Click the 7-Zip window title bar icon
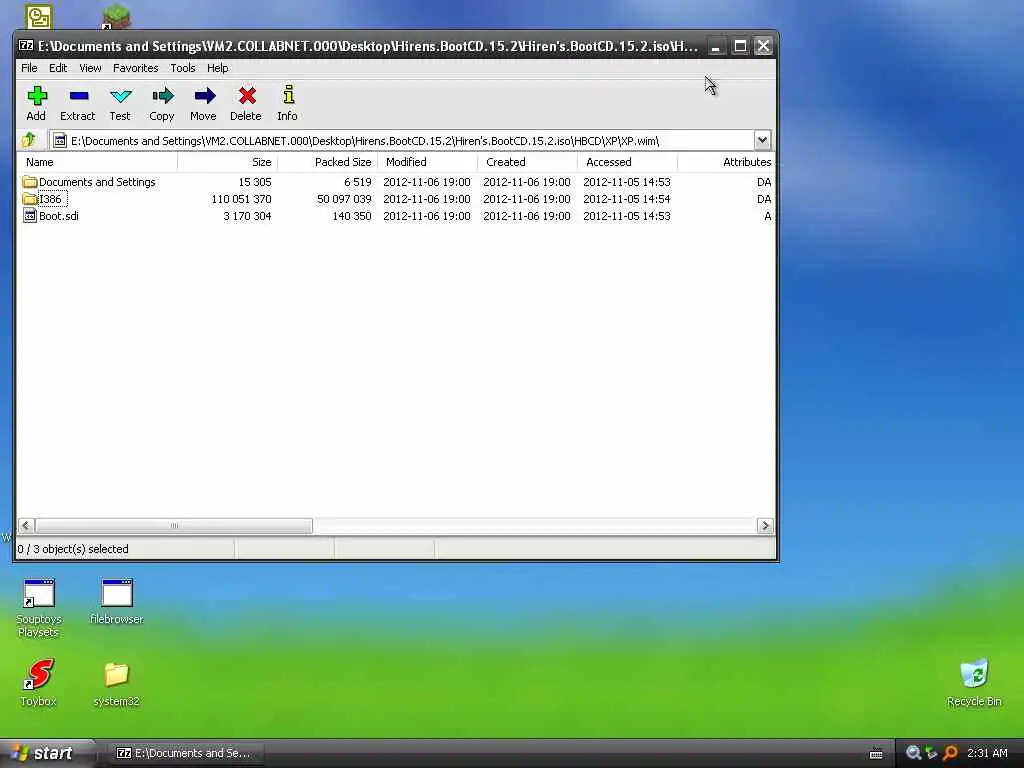This screenshot has width=1024, height=768. (x=26, y=46)
